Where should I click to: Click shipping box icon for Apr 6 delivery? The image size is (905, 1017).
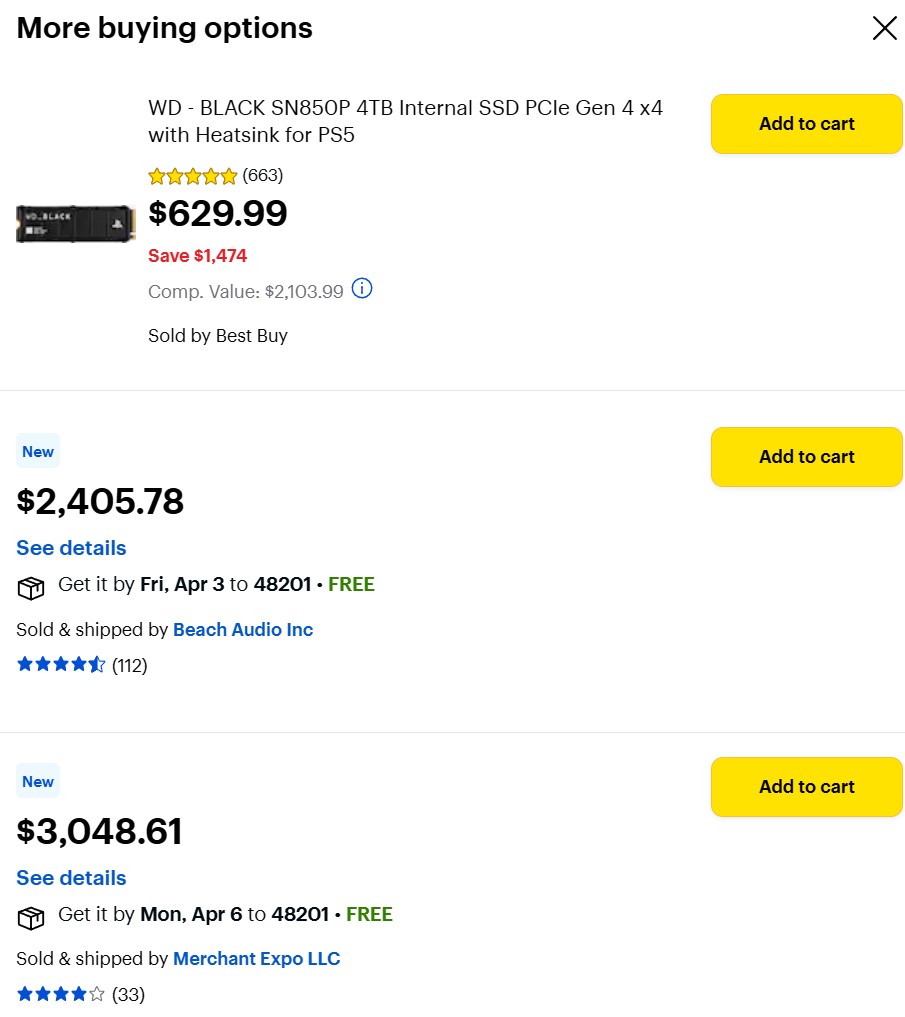31,917
